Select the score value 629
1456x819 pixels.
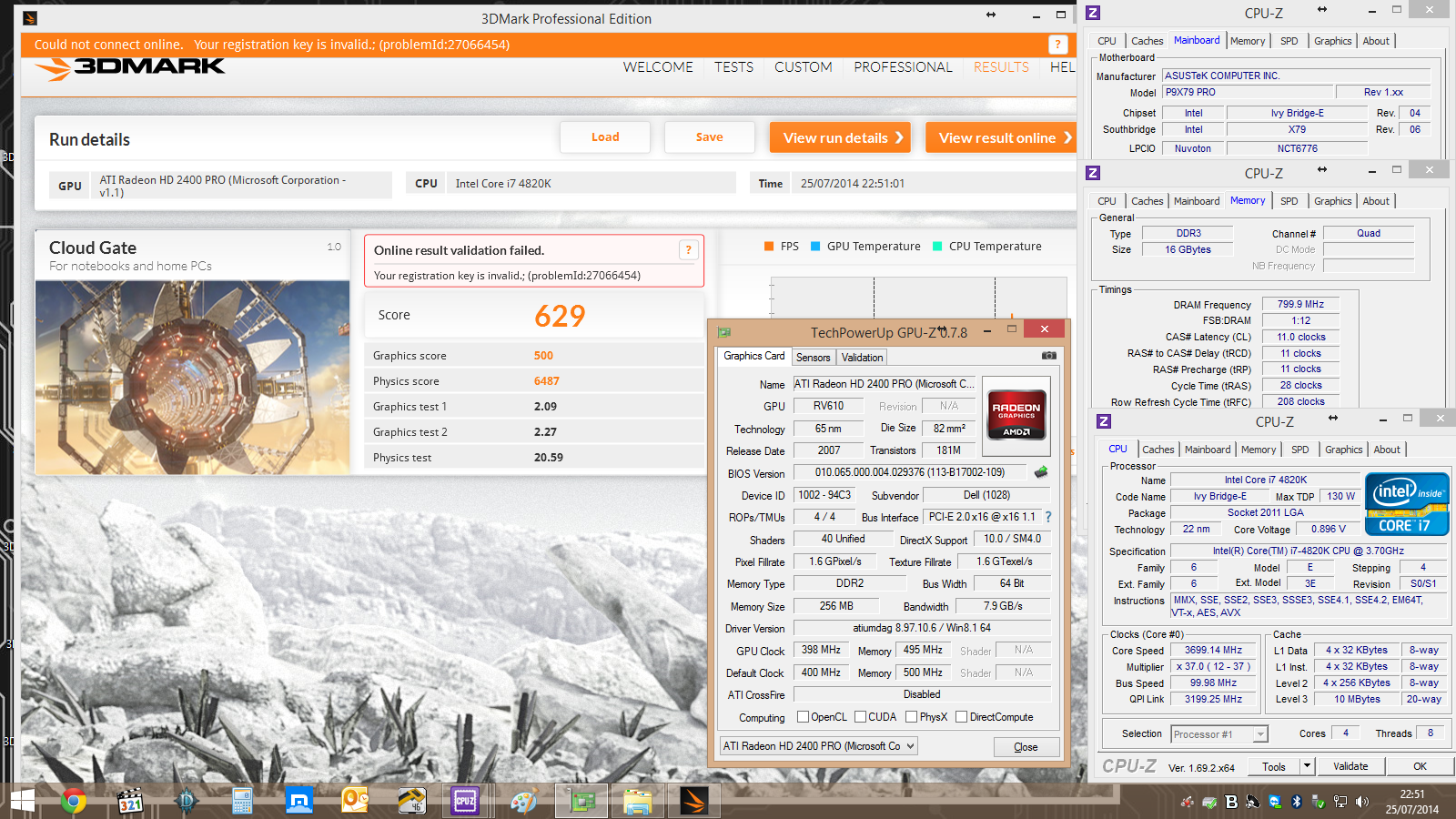(x=560, y=316)
